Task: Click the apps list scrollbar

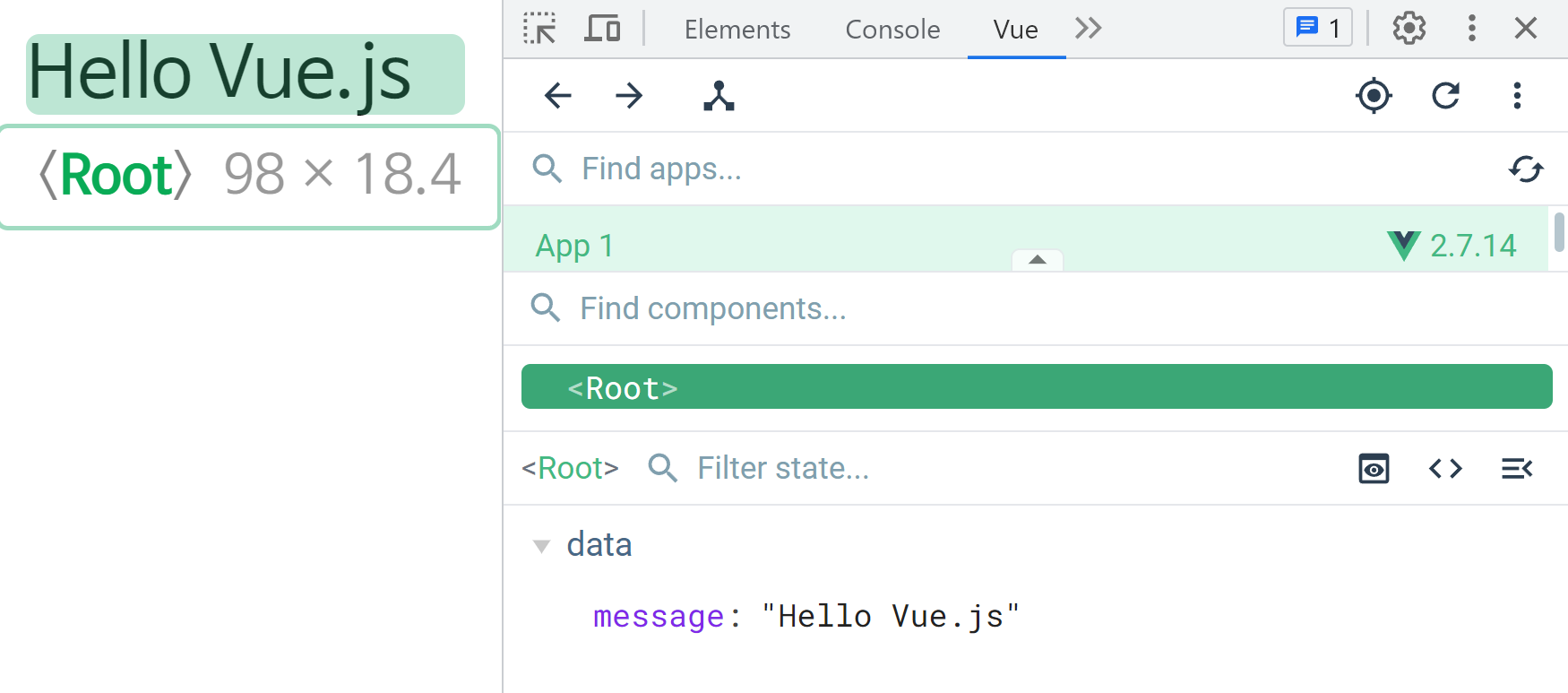Action: (1559, 232)
